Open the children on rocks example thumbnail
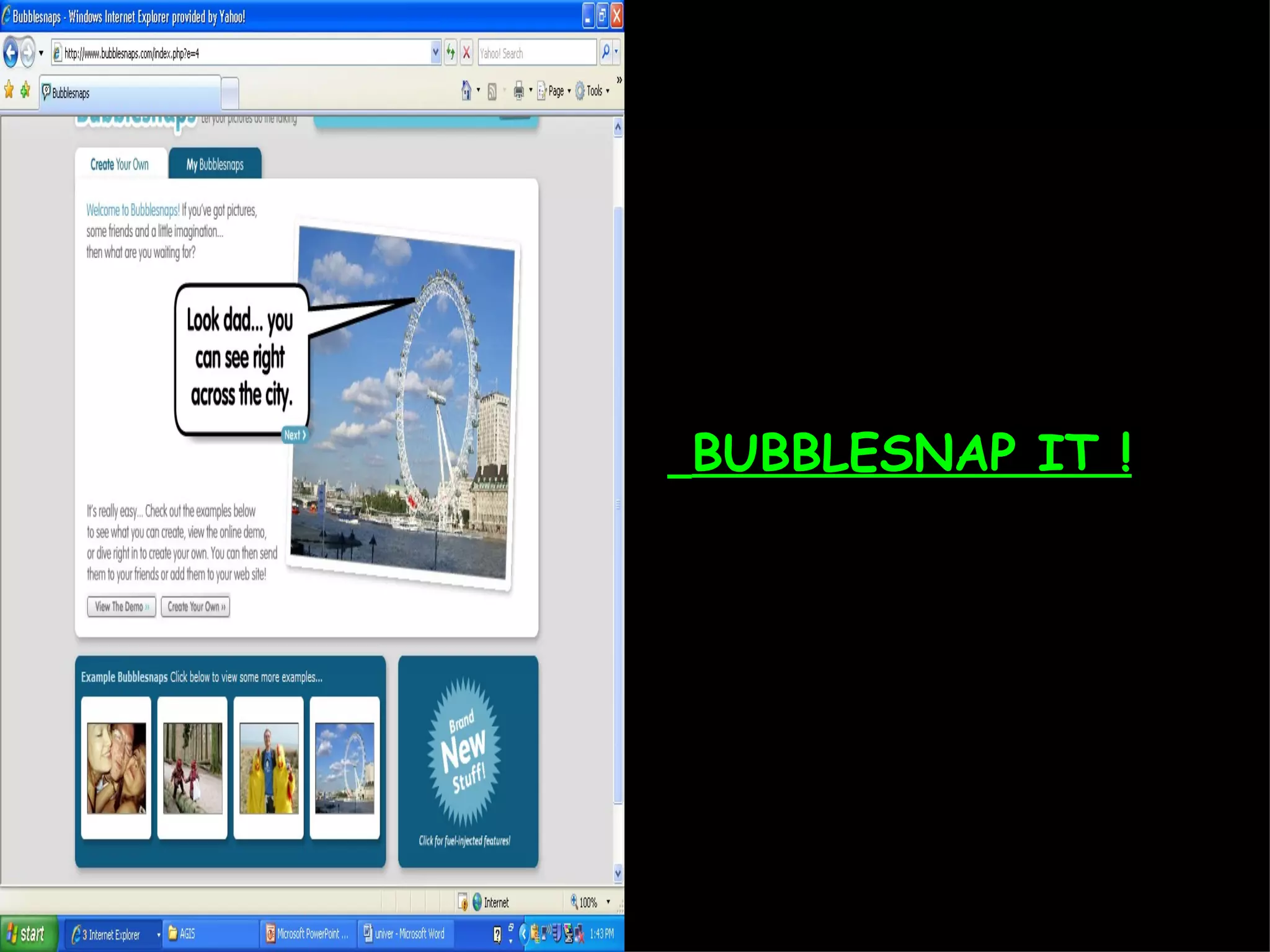 click(193, 768)
